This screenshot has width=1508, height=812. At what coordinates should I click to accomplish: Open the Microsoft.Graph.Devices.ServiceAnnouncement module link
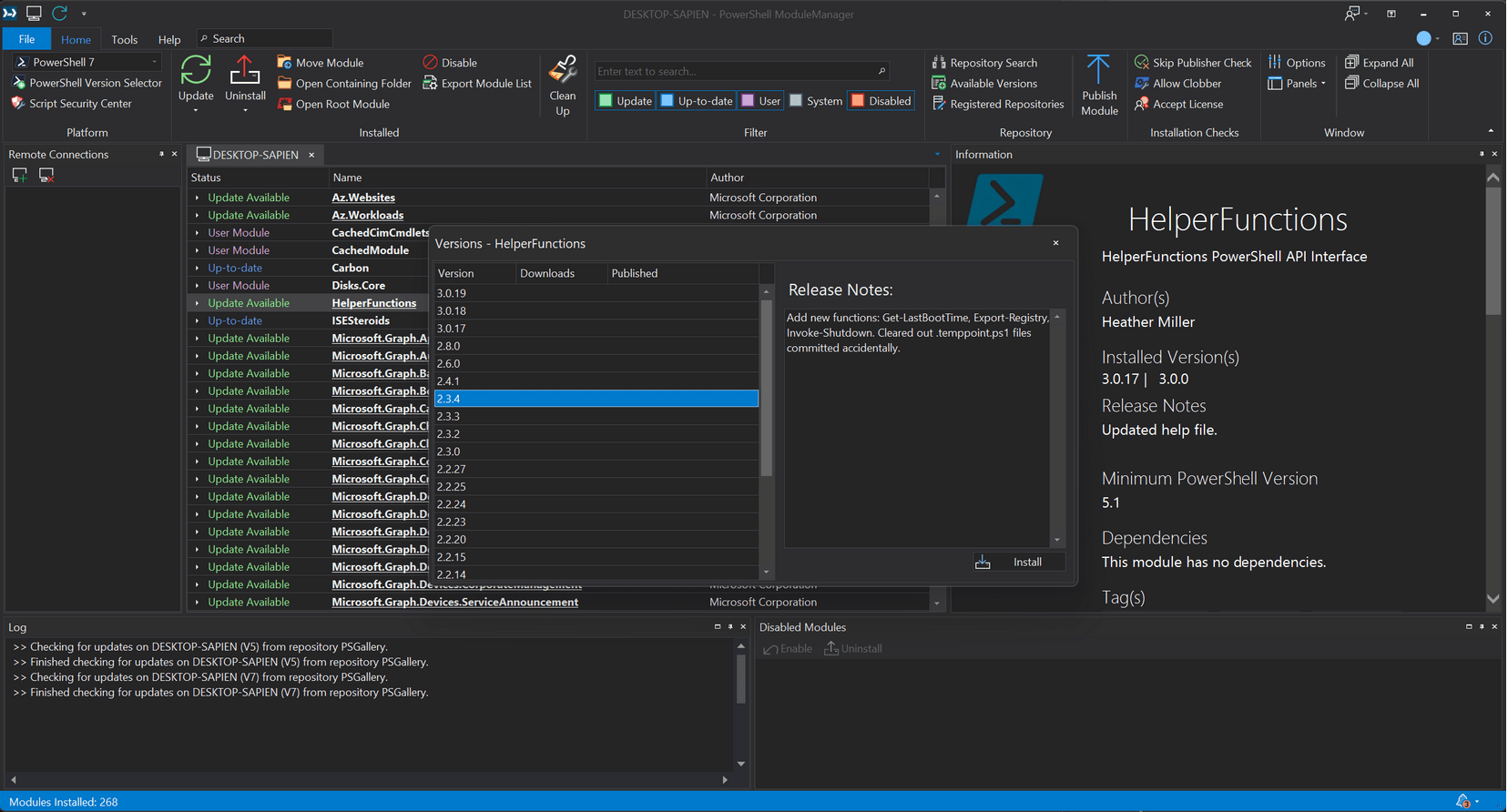[454, 602]
